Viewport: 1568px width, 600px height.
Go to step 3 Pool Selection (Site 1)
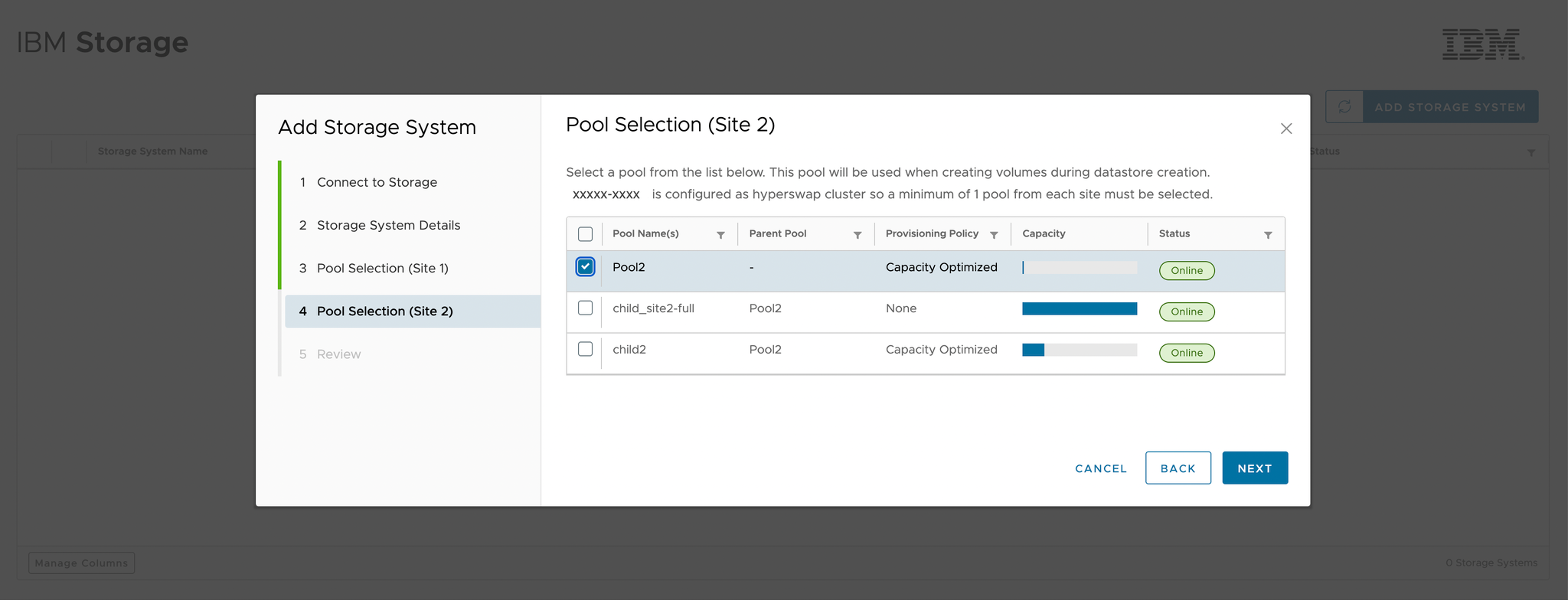[374, 268]
